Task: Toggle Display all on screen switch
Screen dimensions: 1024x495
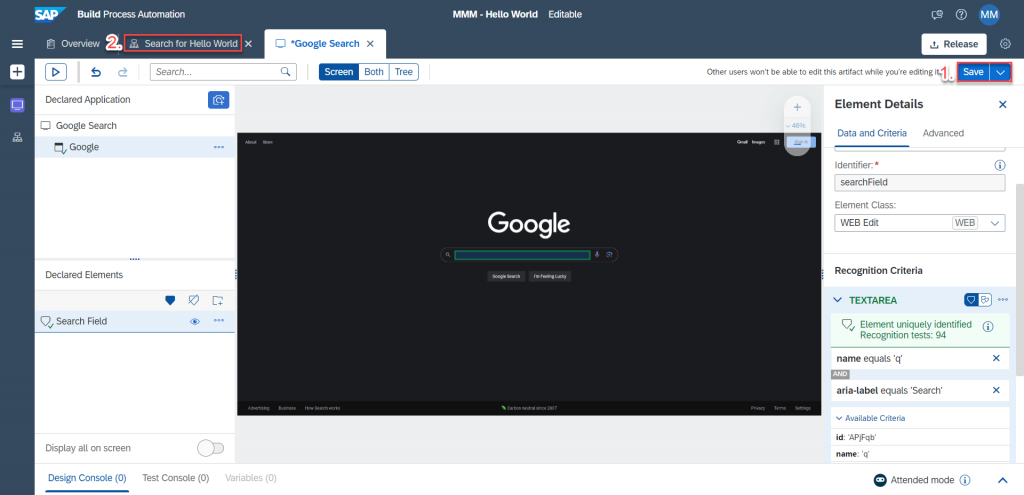Action: (x=210, y=448)
